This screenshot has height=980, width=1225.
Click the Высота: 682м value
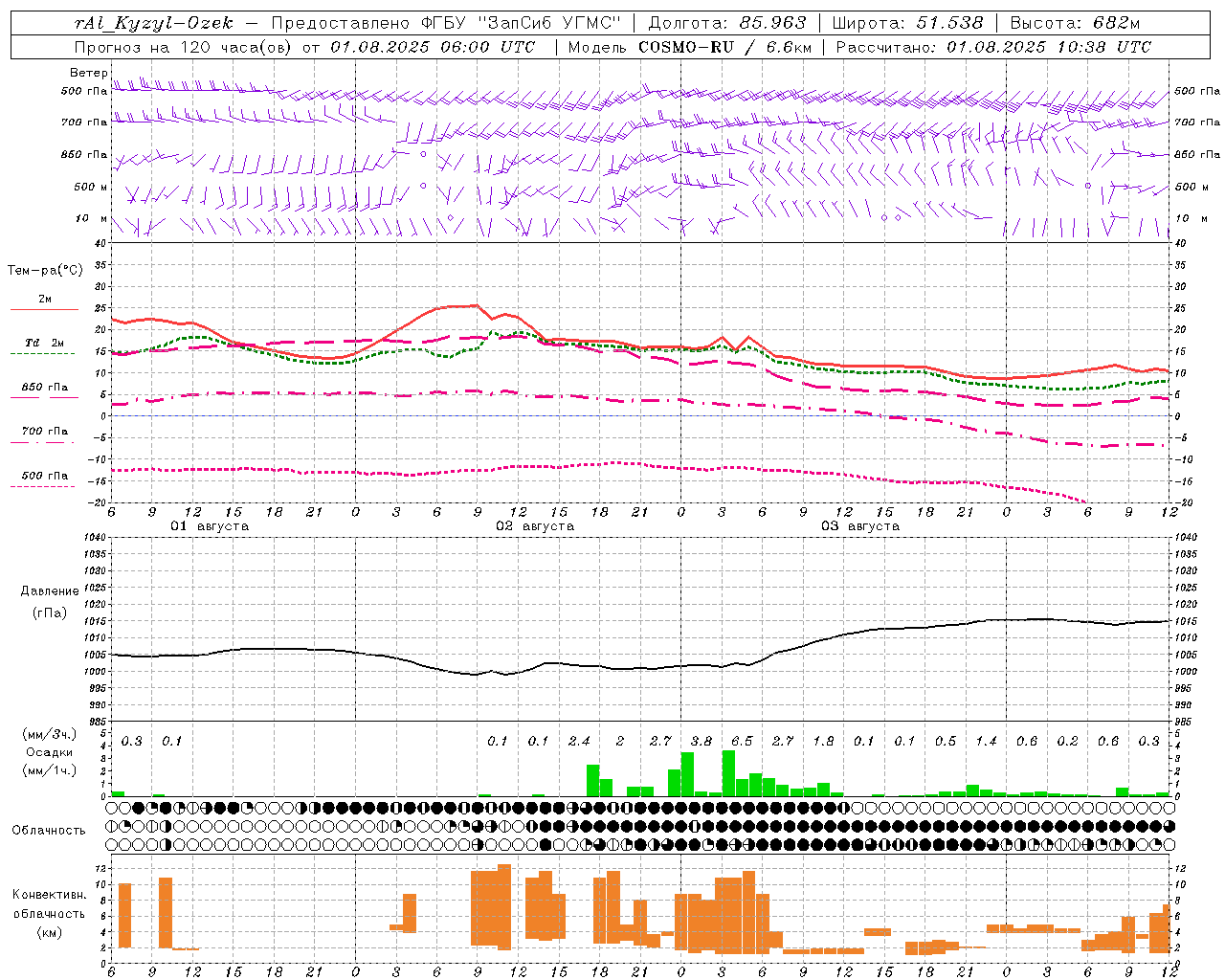(1076, 24)
